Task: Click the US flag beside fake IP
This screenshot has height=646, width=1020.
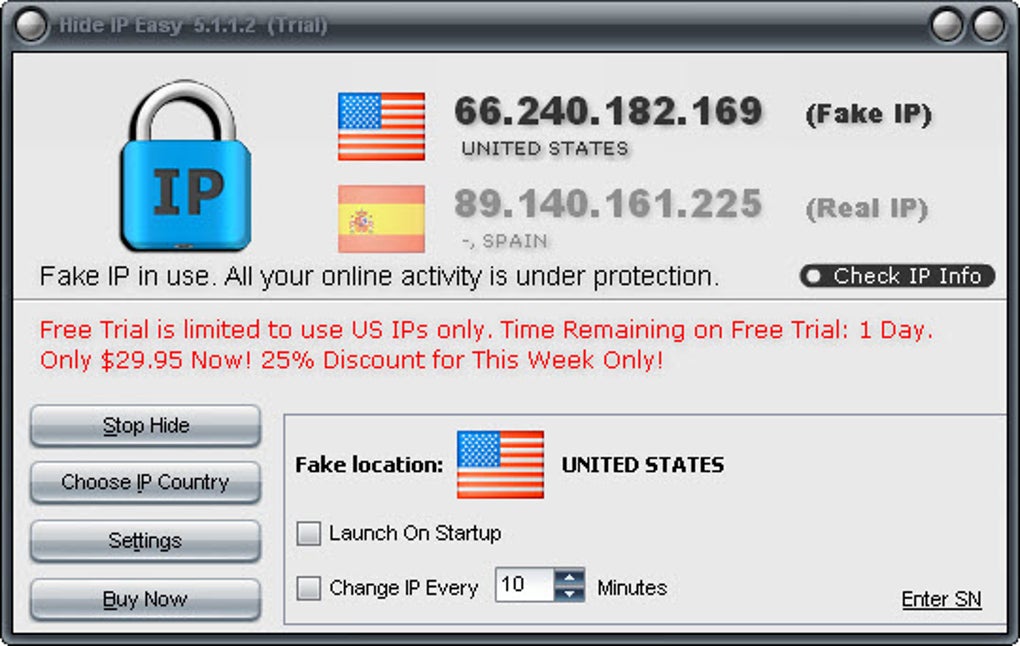Action: [381, 126]
